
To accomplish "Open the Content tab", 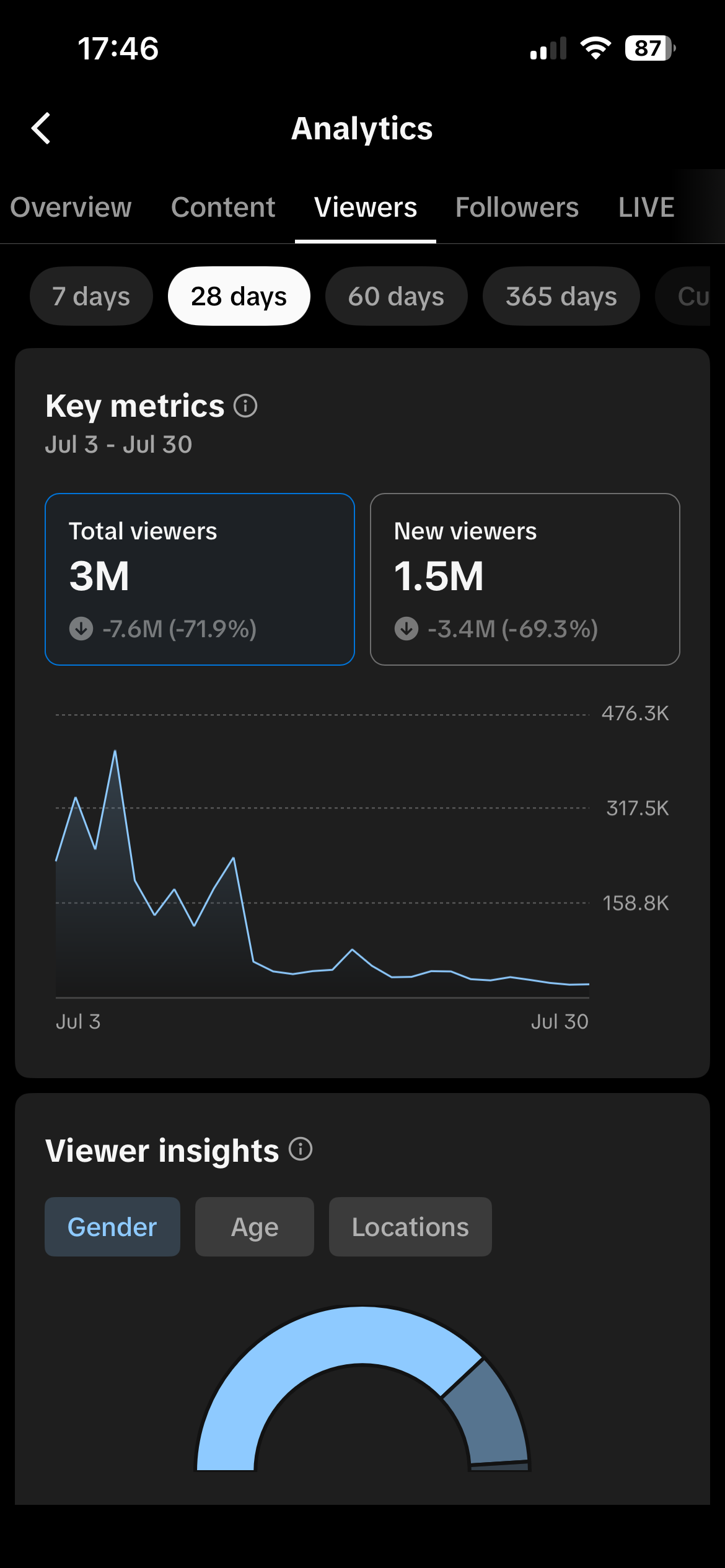I will point(223,207).
